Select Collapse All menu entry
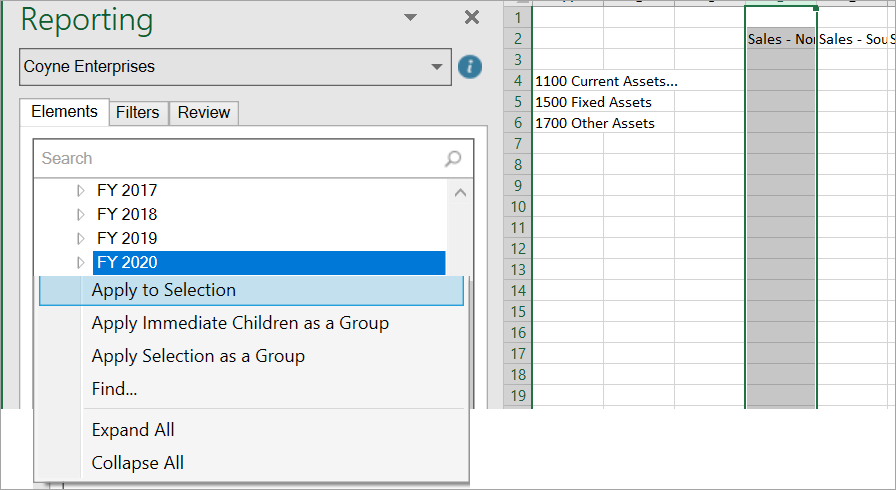 251,463
